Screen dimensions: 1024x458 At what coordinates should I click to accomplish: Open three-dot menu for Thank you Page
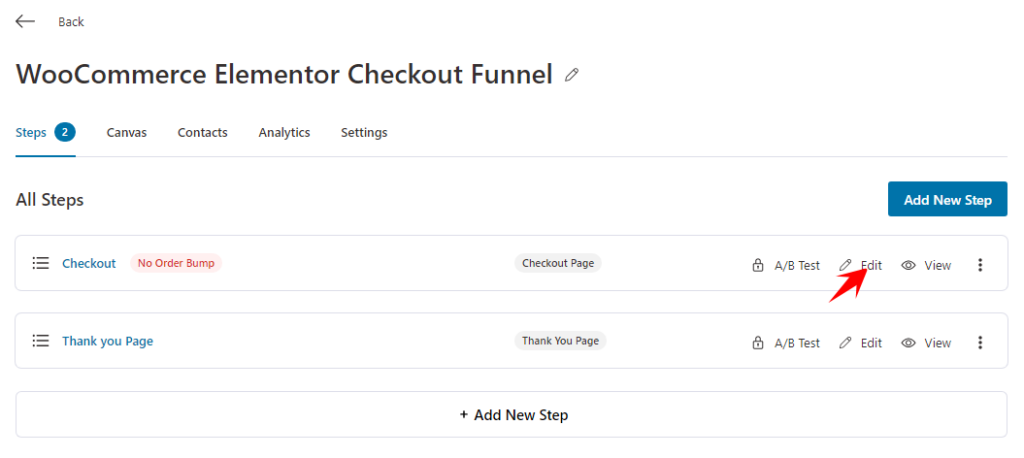pos(980,343)
